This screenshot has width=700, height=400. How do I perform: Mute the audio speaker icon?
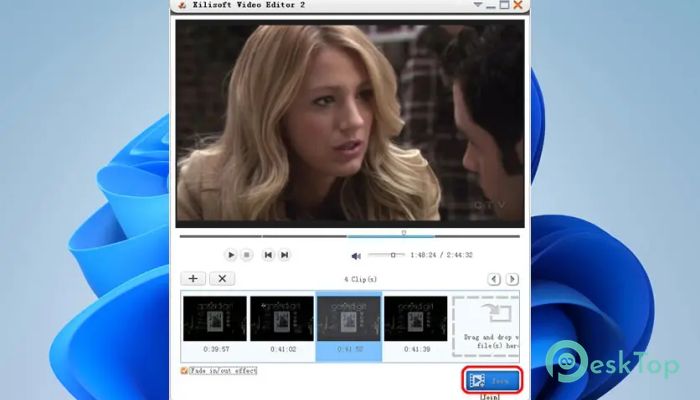356,256
